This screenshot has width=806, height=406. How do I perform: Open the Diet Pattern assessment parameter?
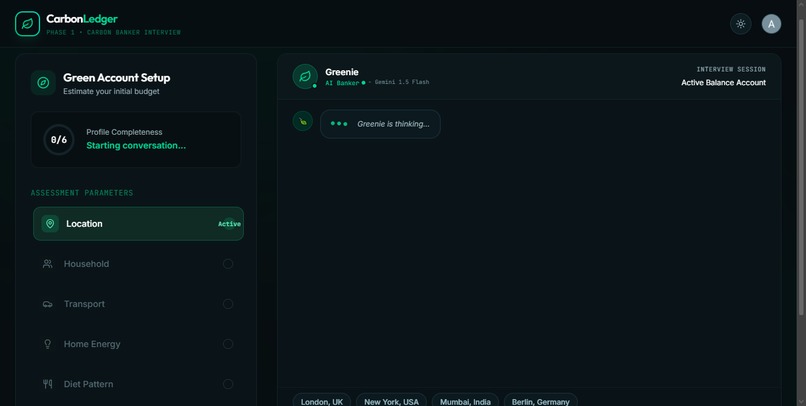pos(138,384)
